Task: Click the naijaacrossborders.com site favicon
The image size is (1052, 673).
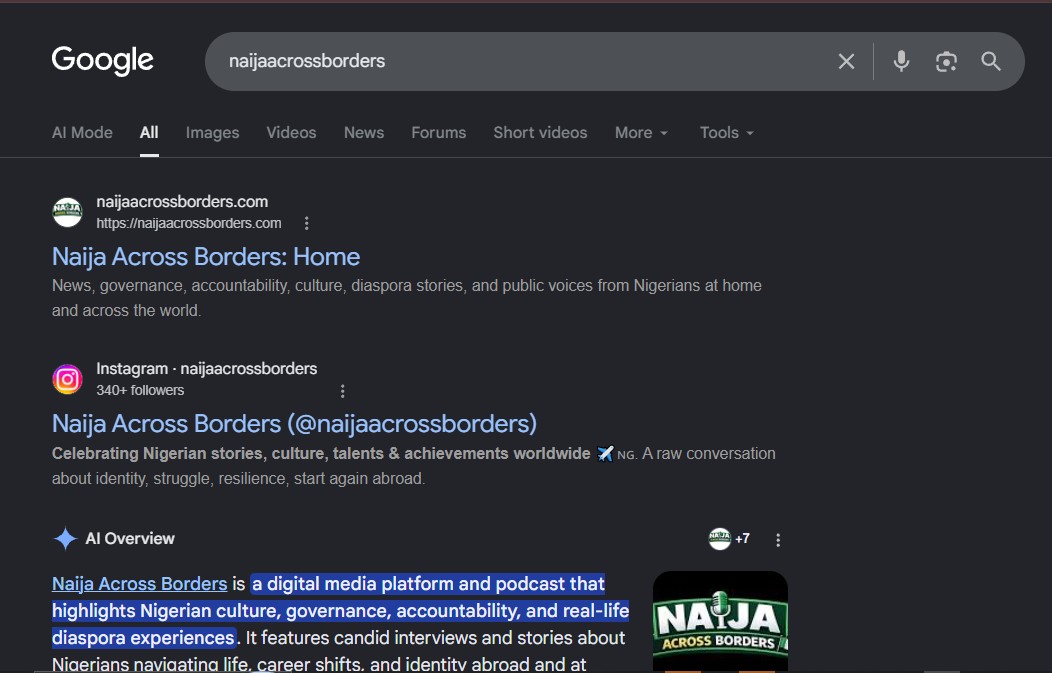Action: pos(67,212)
